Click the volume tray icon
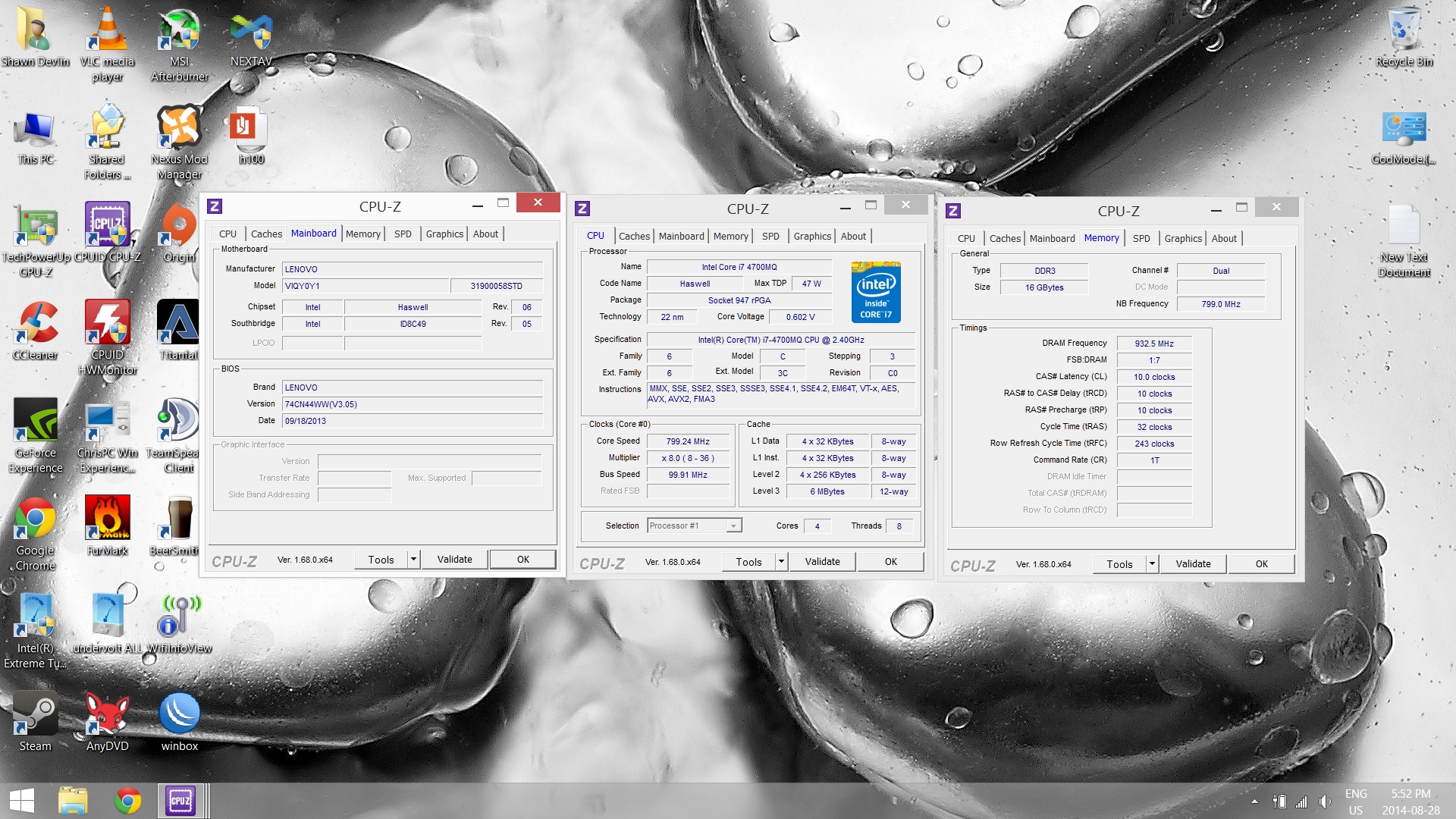This screenshot has width=1456, height=819. [1324, 802]
